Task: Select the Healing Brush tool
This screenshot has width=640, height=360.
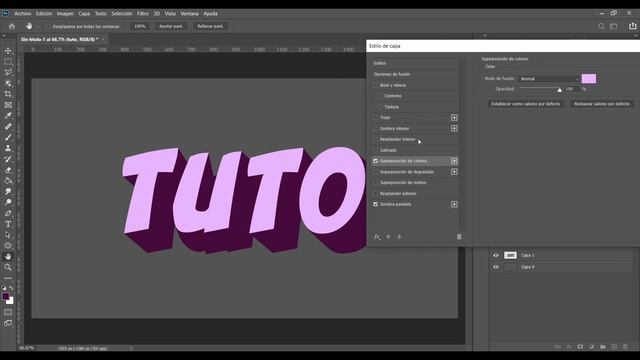Action: (8, 127)
